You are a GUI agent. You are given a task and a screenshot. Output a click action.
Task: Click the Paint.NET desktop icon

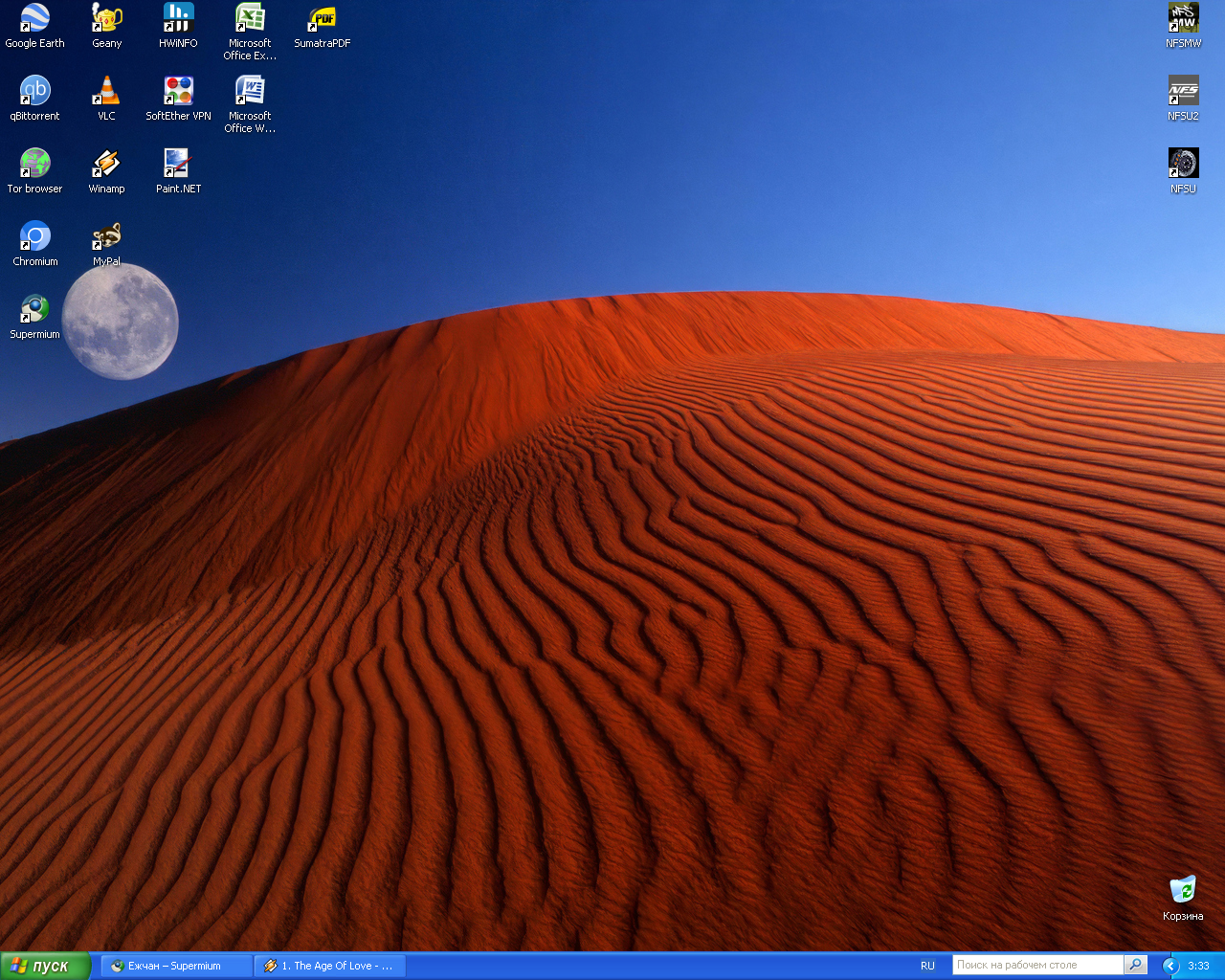[178, 170]
